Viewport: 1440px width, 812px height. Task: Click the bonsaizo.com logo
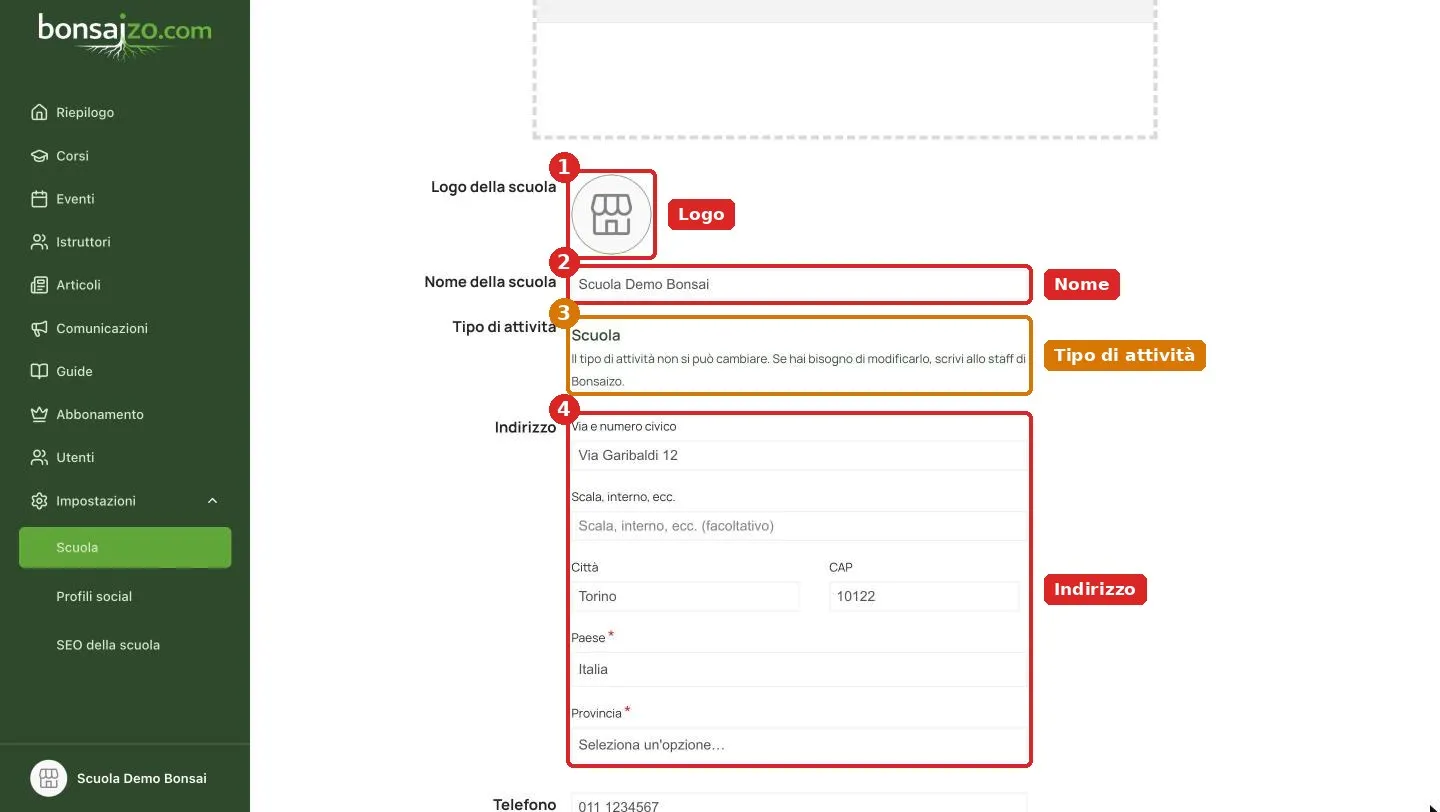click(125, 36)
